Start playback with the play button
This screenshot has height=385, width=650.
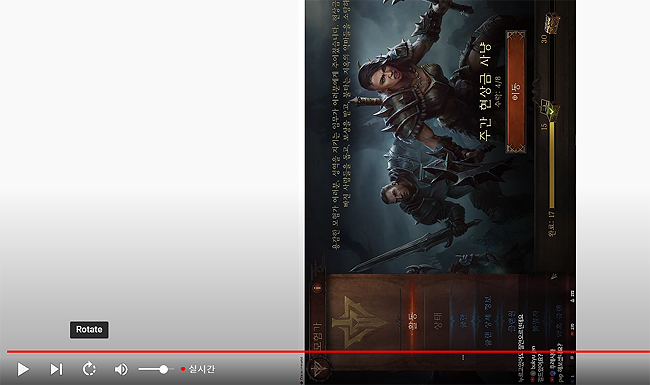pos(23,369)
